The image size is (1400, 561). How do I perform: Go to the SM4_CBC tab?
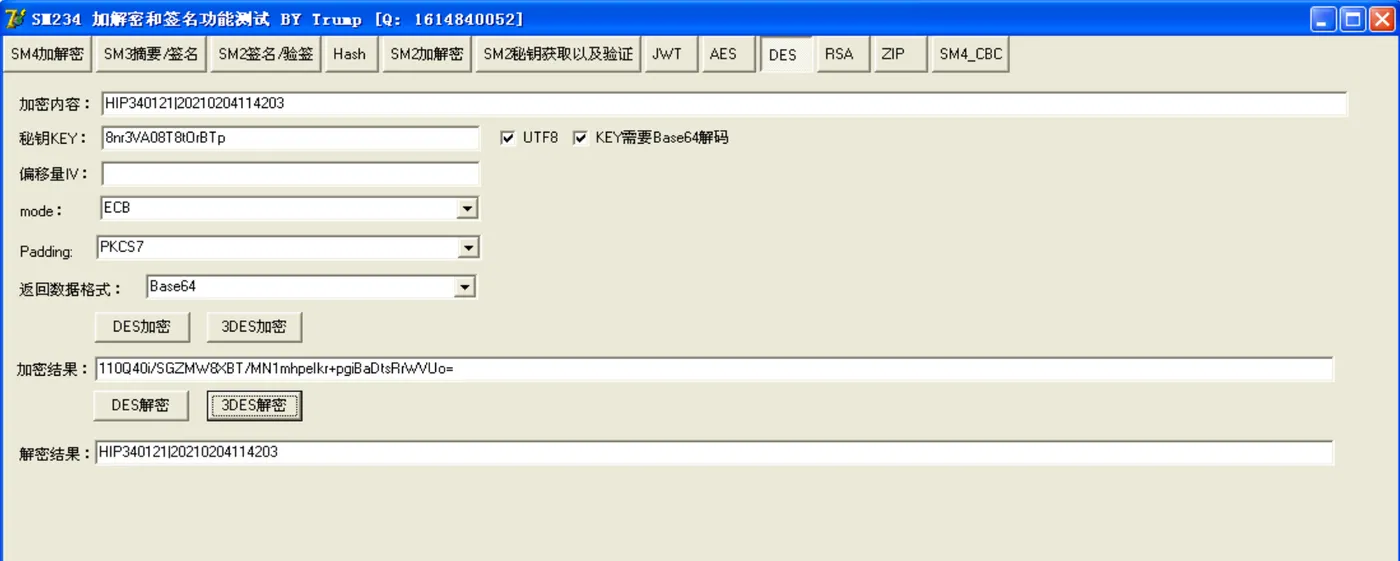coord(970,55)
